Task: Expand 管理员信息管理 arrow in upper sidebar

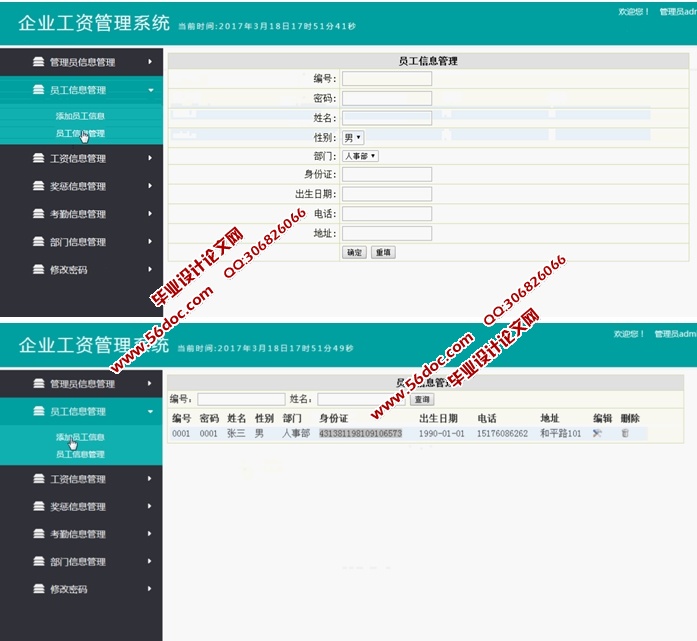Action: [x=150, y=62]
